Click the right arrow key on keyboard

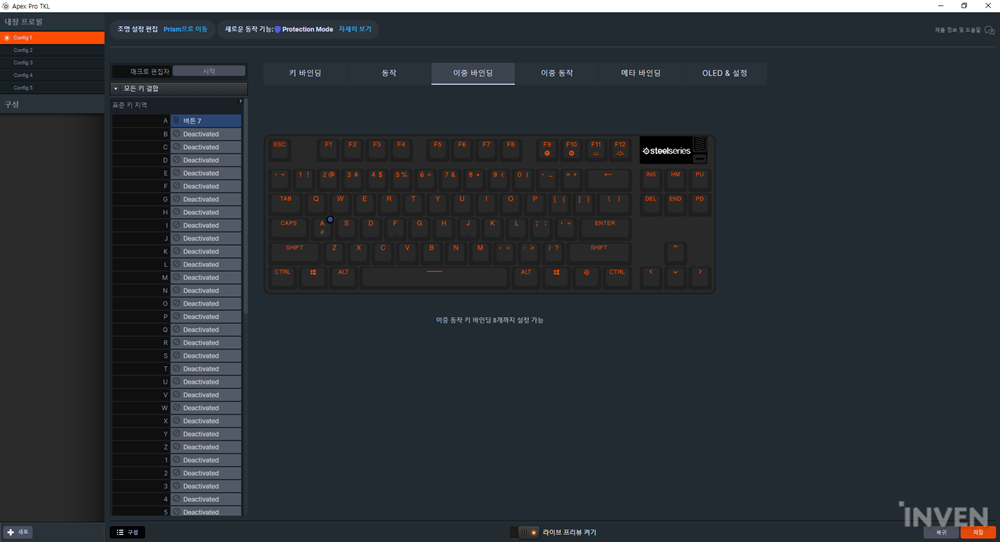[x=700, y=276]
